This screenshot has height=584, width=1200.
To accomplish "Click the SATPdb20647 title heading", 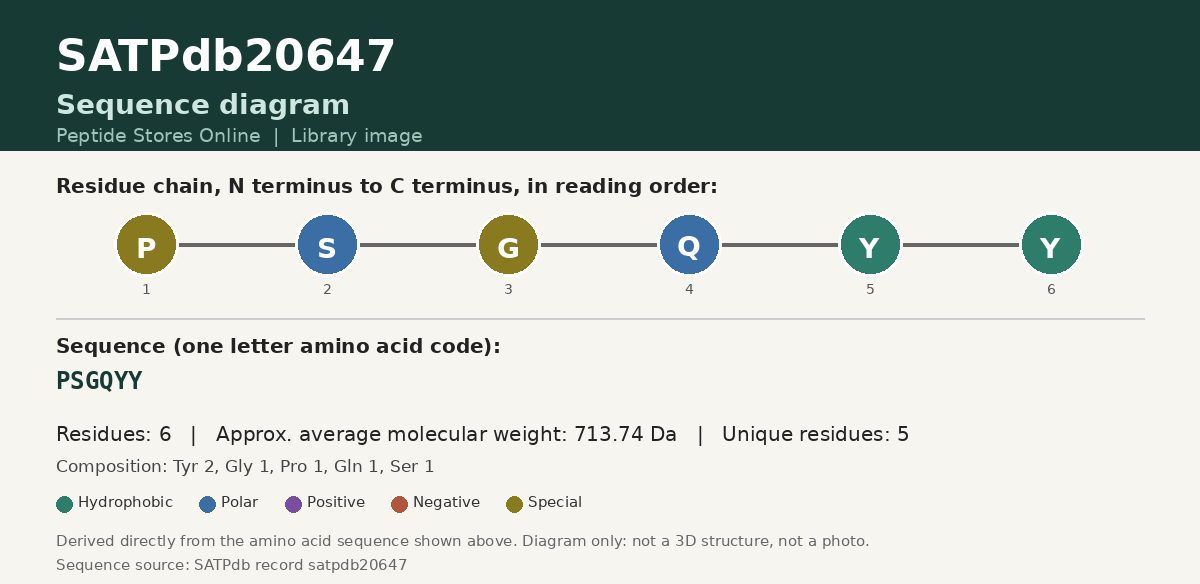I will click(x=226, y=57).
